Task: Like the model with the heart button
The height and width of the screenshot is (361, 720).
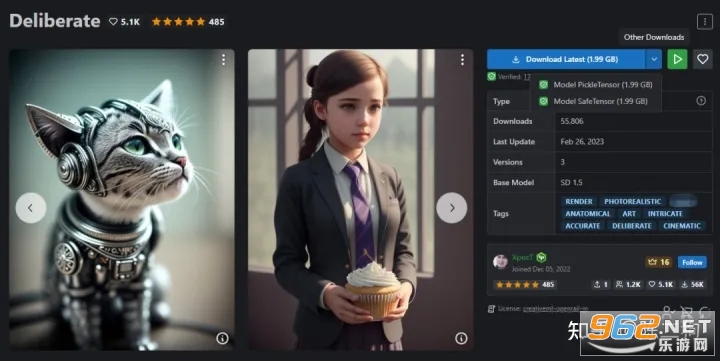Action: [703, 59]
